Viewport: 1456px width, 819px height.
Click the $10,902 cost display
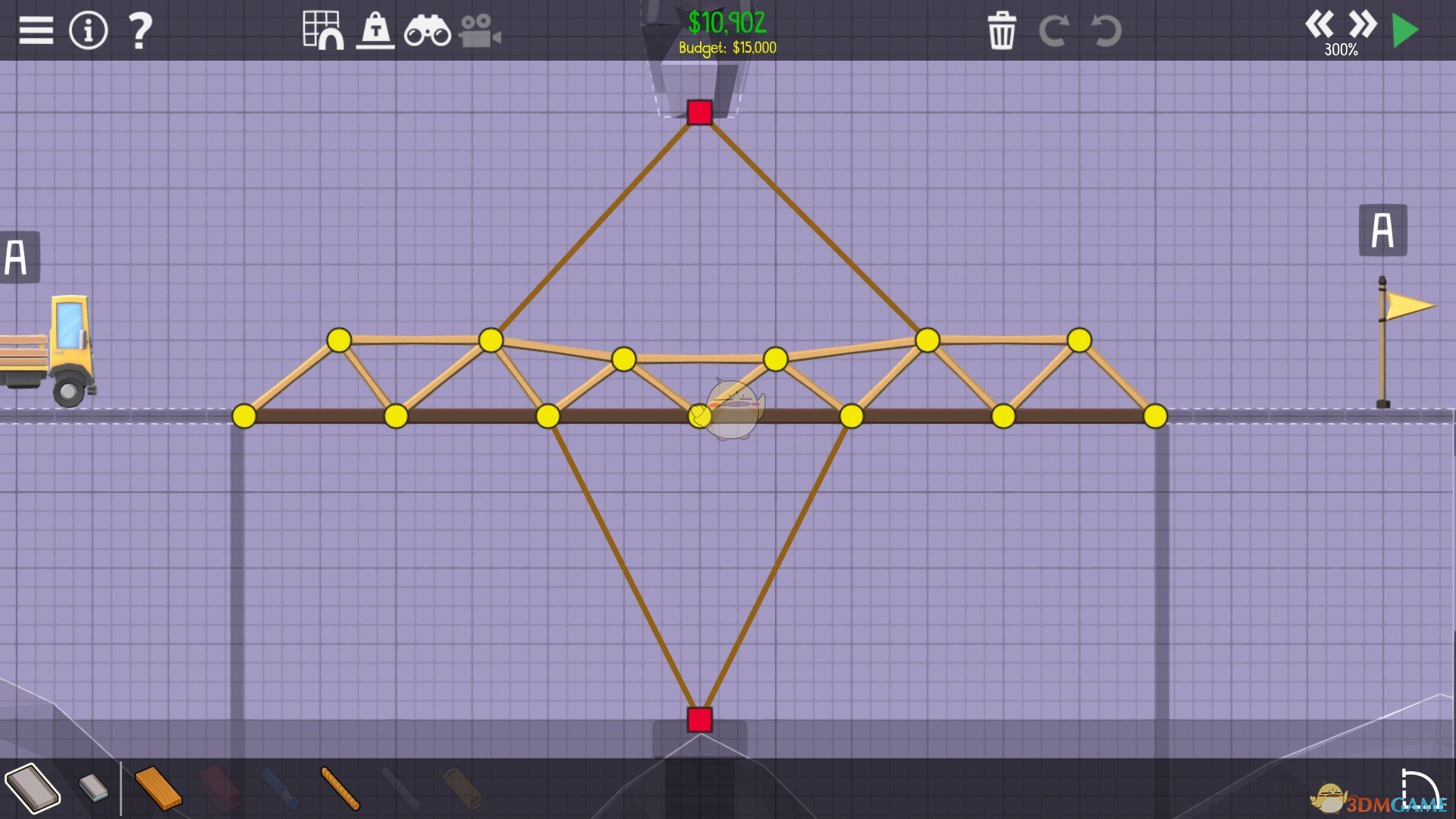pos(727,23)
